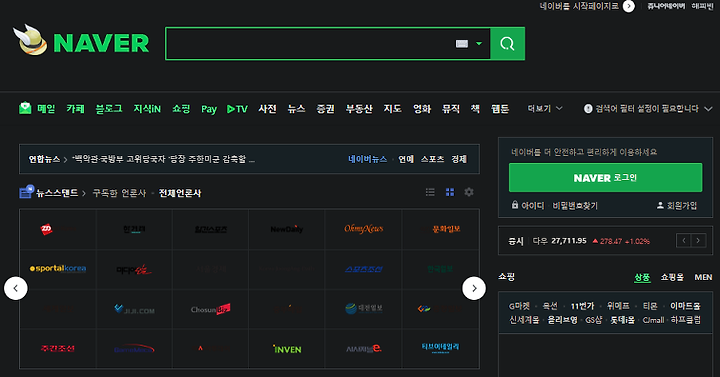The width and height of the screenshot is (720, 377).
Task: Open the 대전일보 publisher tile
Action: [363, 309]
